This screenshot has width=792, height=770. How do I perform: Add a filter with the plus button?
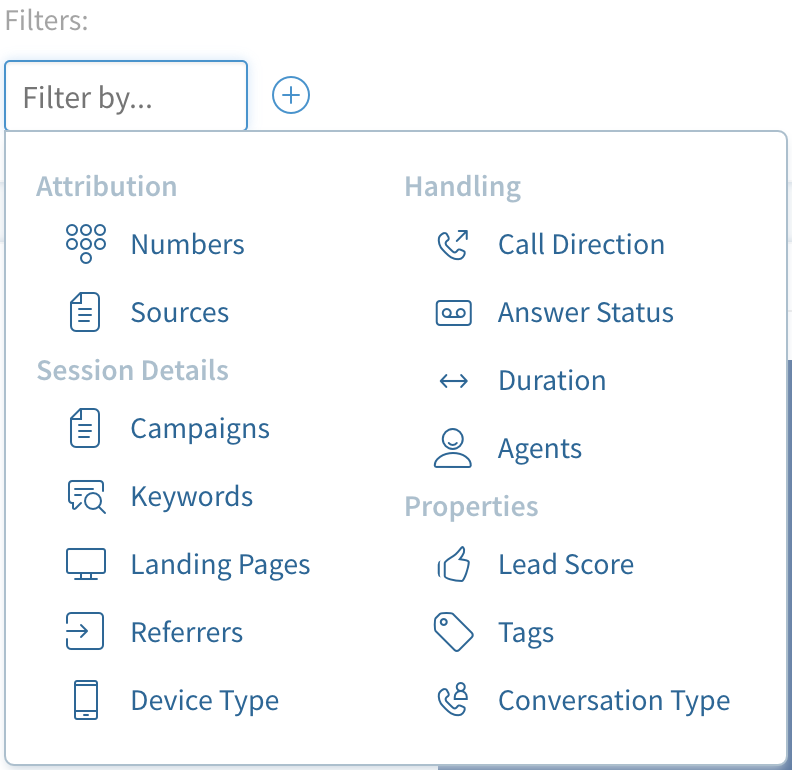coord(291,95)
